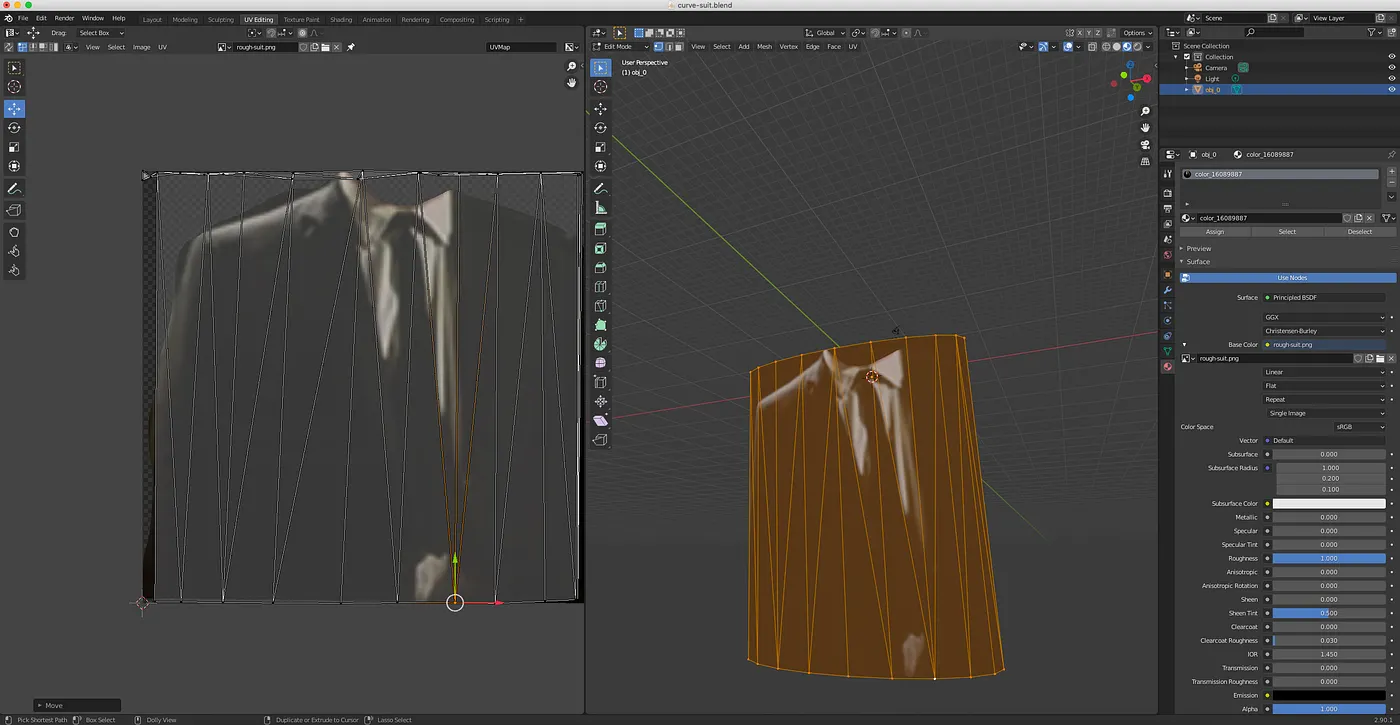This screenshot has height=725, width=1400.
Task: Click the zoom magnifier in the 3D viewport
Action: click(1146, 112)
